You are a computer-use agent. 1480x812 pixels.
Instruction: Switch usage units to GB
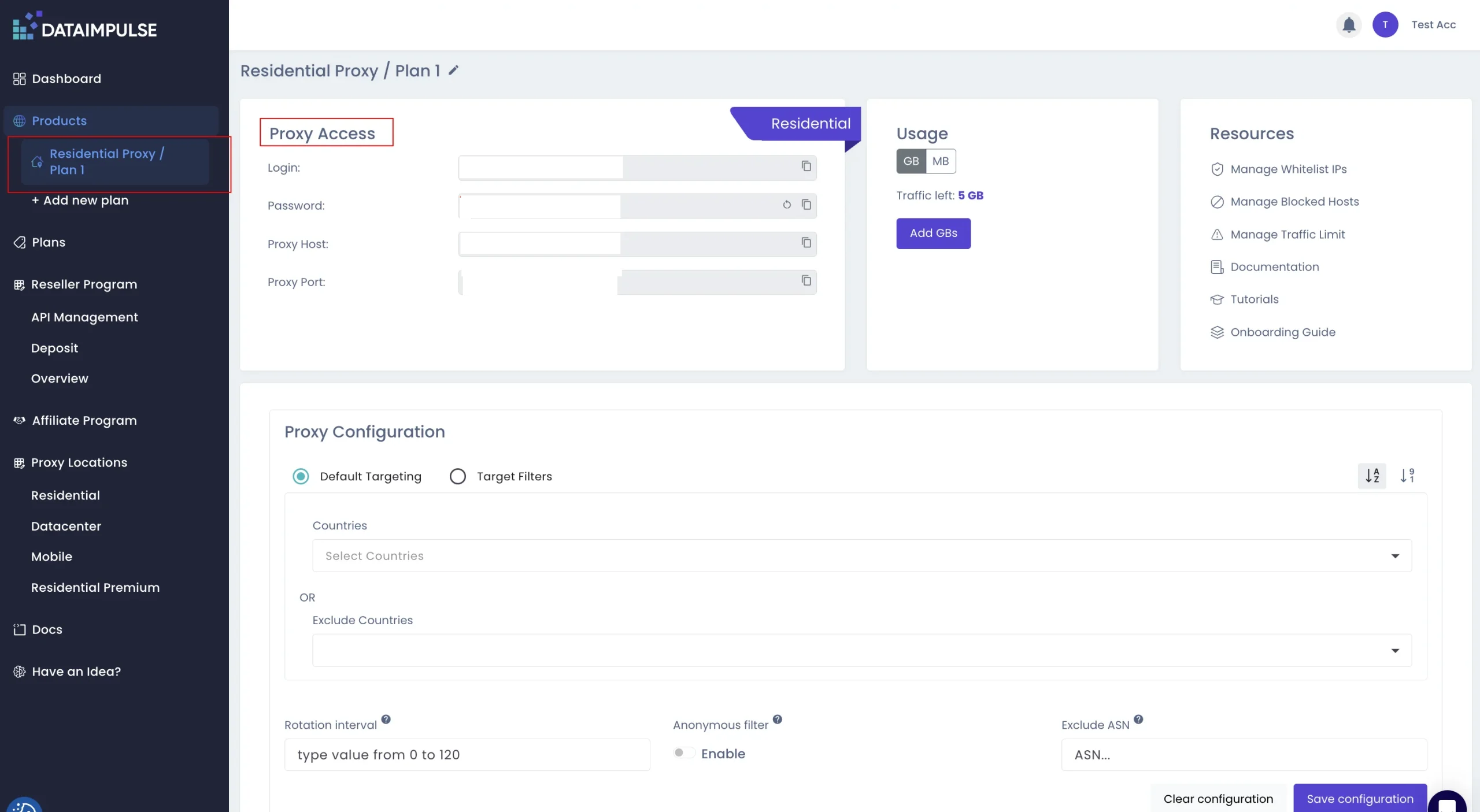tap(911, 161)
